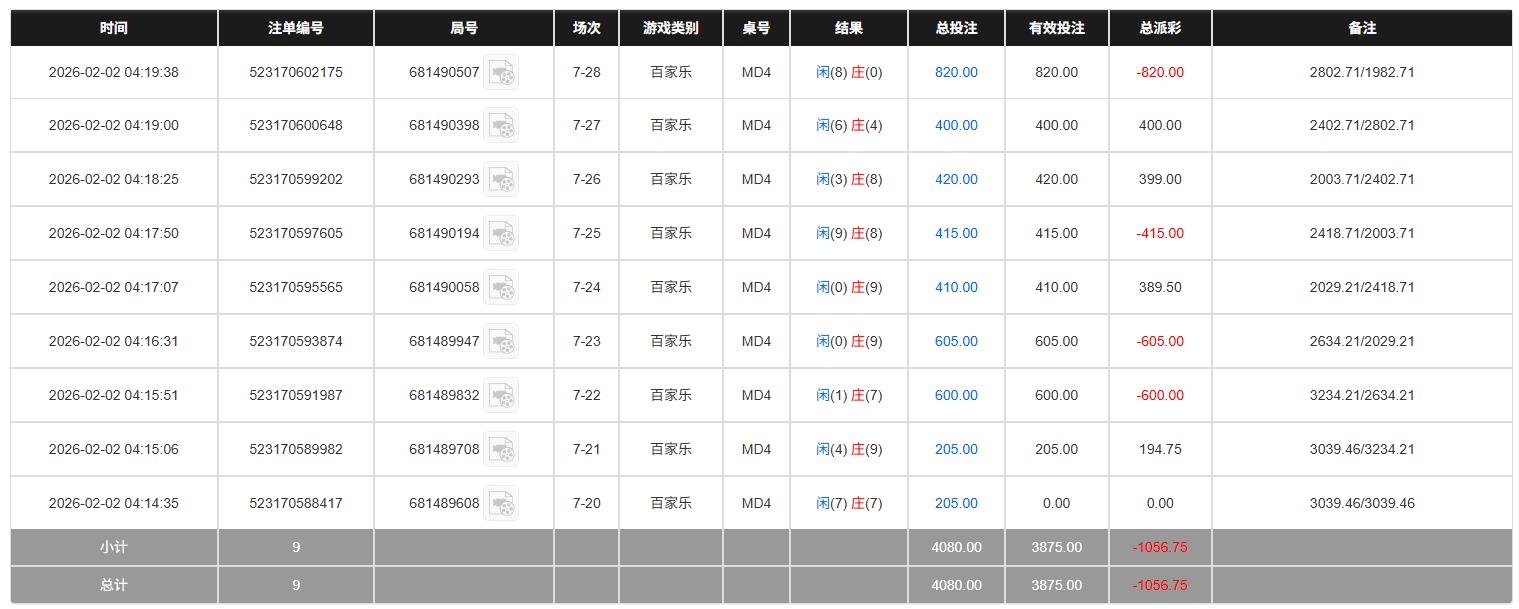1519x609 pixels.
Task: Click replay icon next to round 681490194
Action: point(501,234)
